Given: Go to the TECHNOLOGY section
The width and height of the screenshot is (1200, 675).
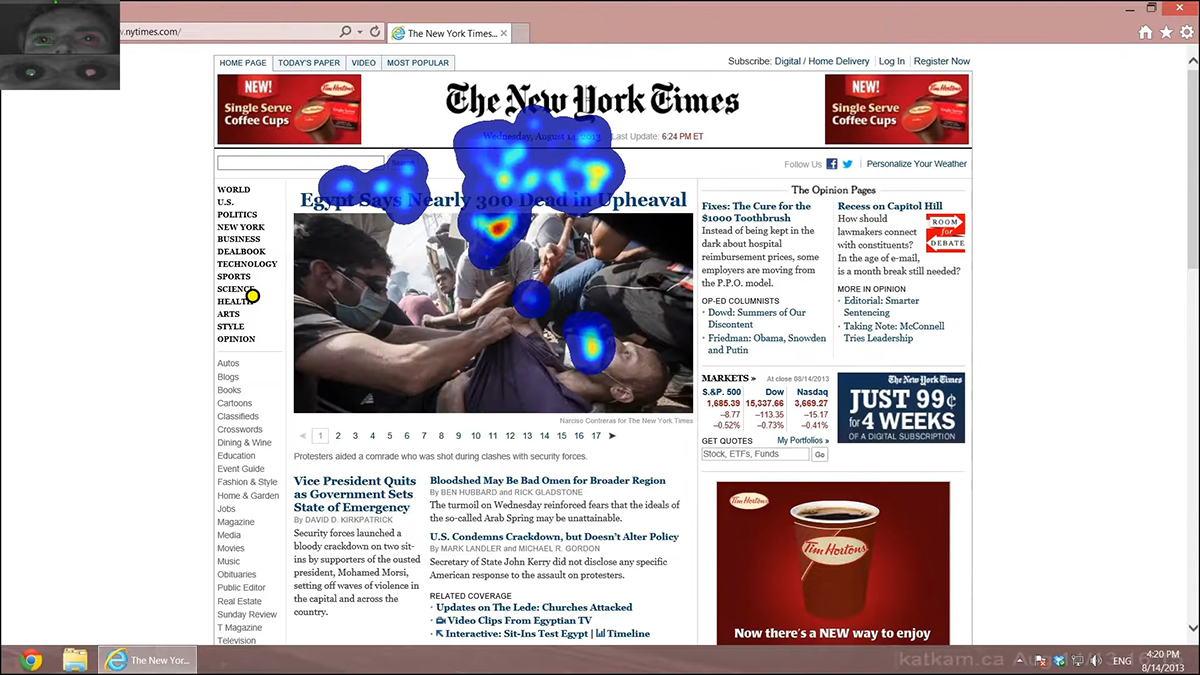Looking at the screenshot, I should point(247,264).
